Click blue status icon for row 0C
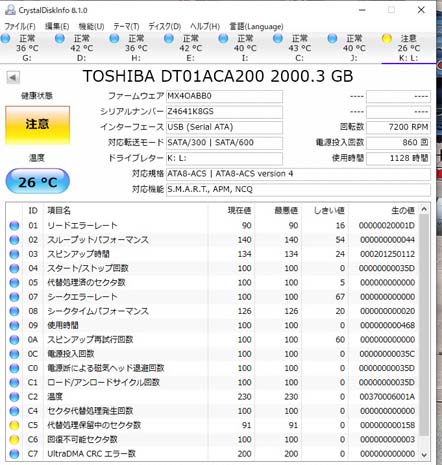442x465 pixels. (14, 354)
